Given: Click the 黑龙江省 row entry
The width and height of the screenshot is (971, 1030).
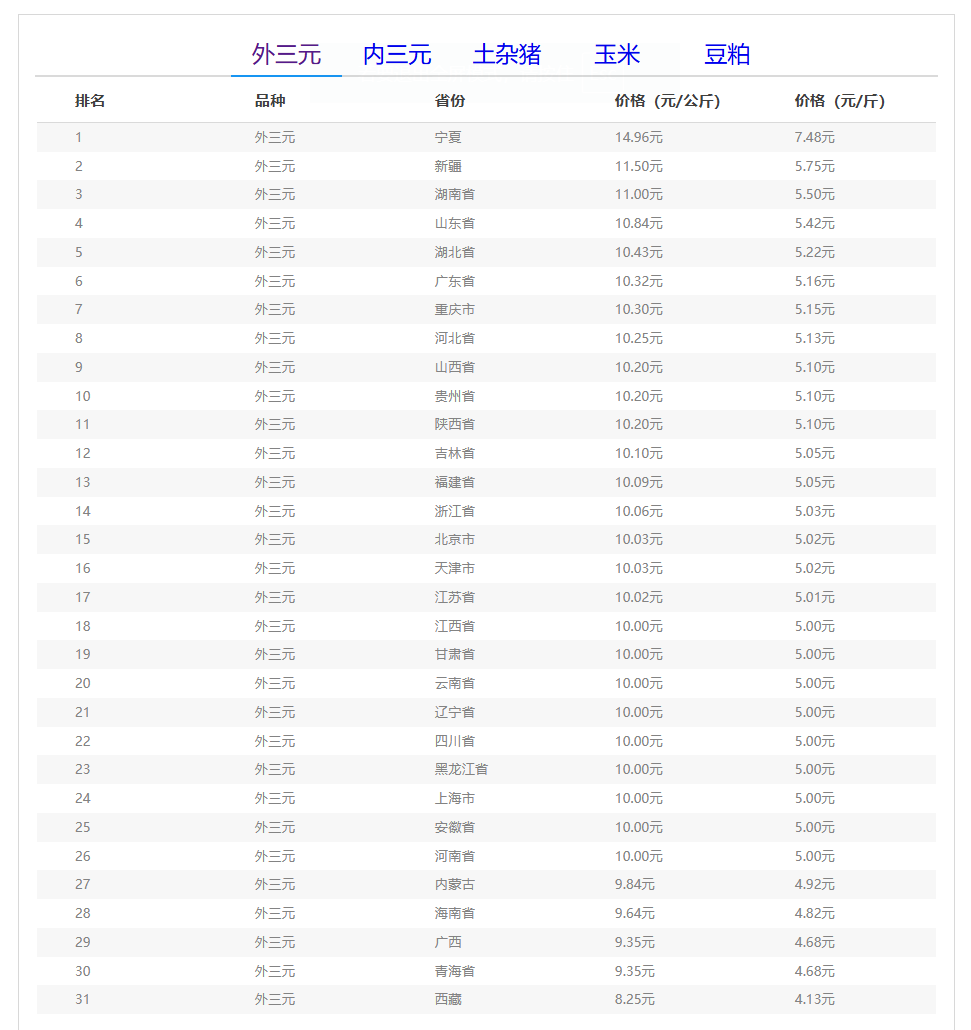Looking at the screenshot, I should point(461,769).
